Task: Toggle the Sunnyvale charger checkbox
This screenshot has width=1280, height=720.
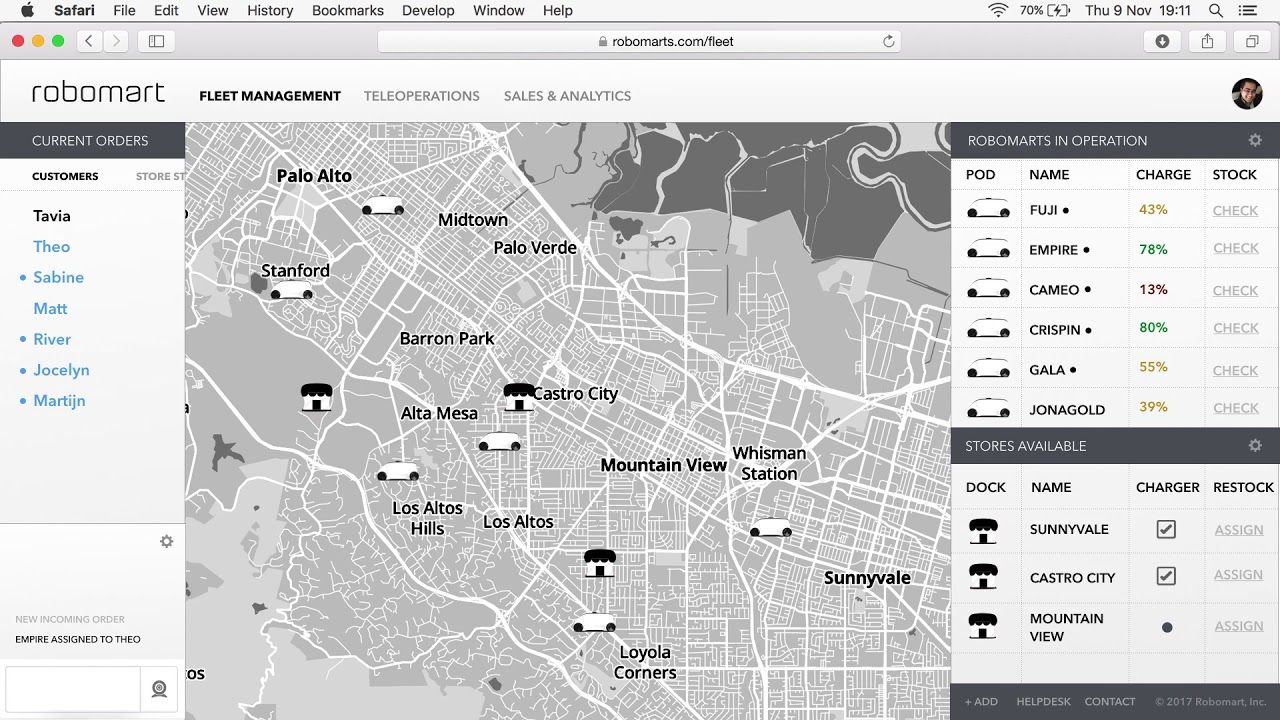Action: click(1166, 529)
